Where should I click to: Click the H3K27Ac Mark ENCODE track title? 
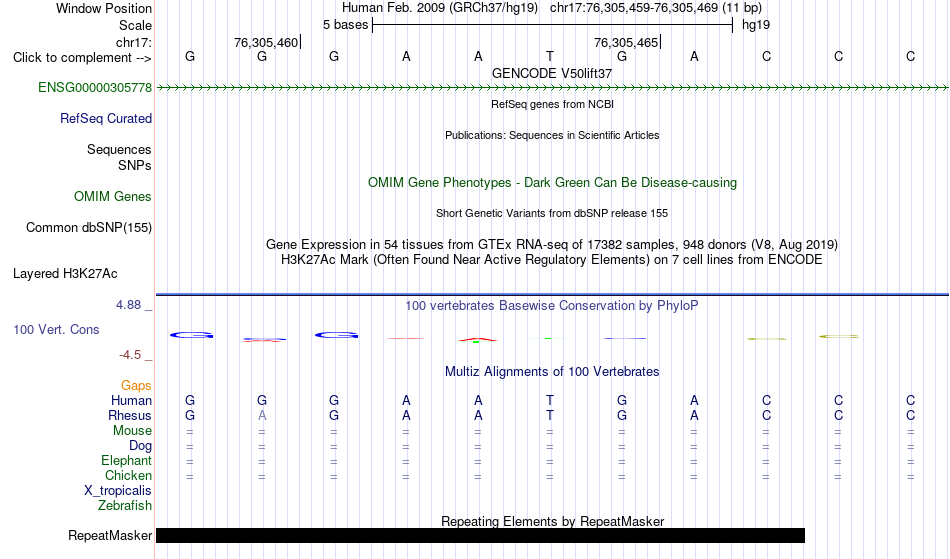point(552,260)
